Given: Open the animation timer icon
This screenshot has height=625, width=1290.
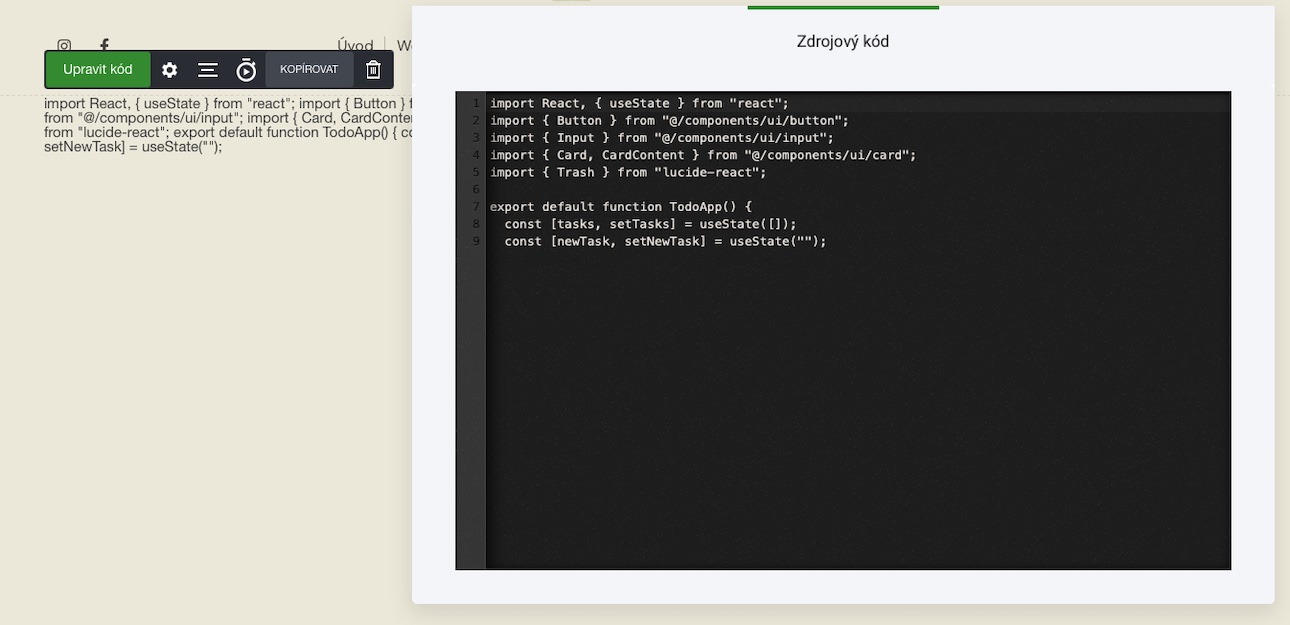Looking at the screenshot, I should point(246,70).
